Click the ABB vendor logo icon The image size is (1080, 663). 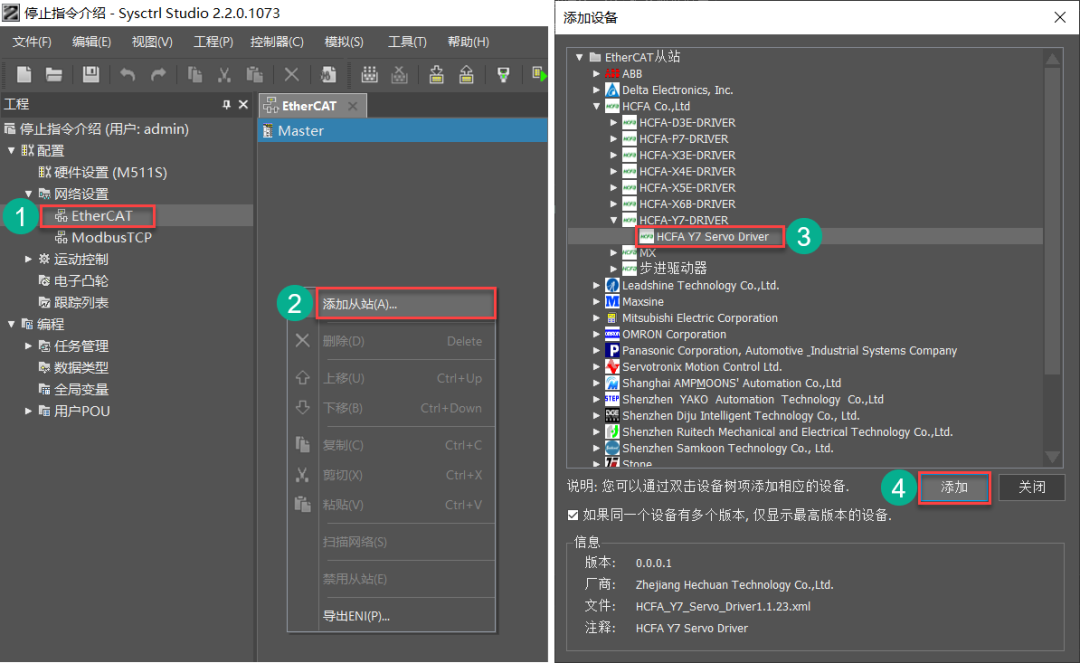[x=612, y=74]
